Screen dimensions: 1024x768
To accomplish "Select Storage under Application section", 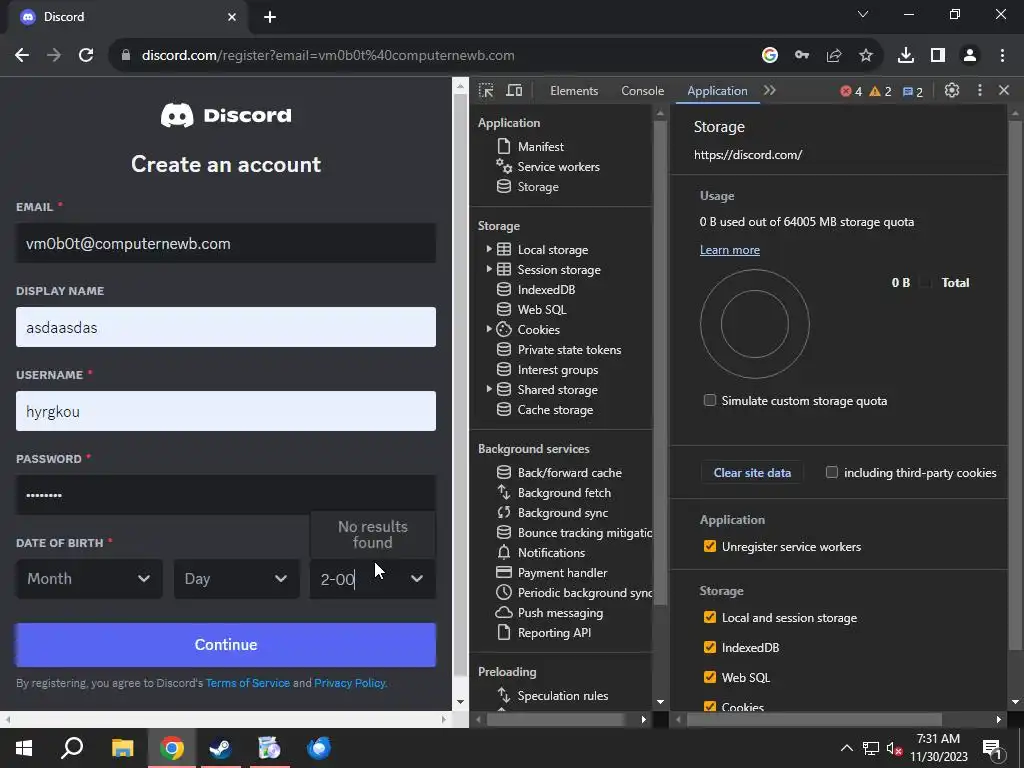I will [x=537, y=187].
